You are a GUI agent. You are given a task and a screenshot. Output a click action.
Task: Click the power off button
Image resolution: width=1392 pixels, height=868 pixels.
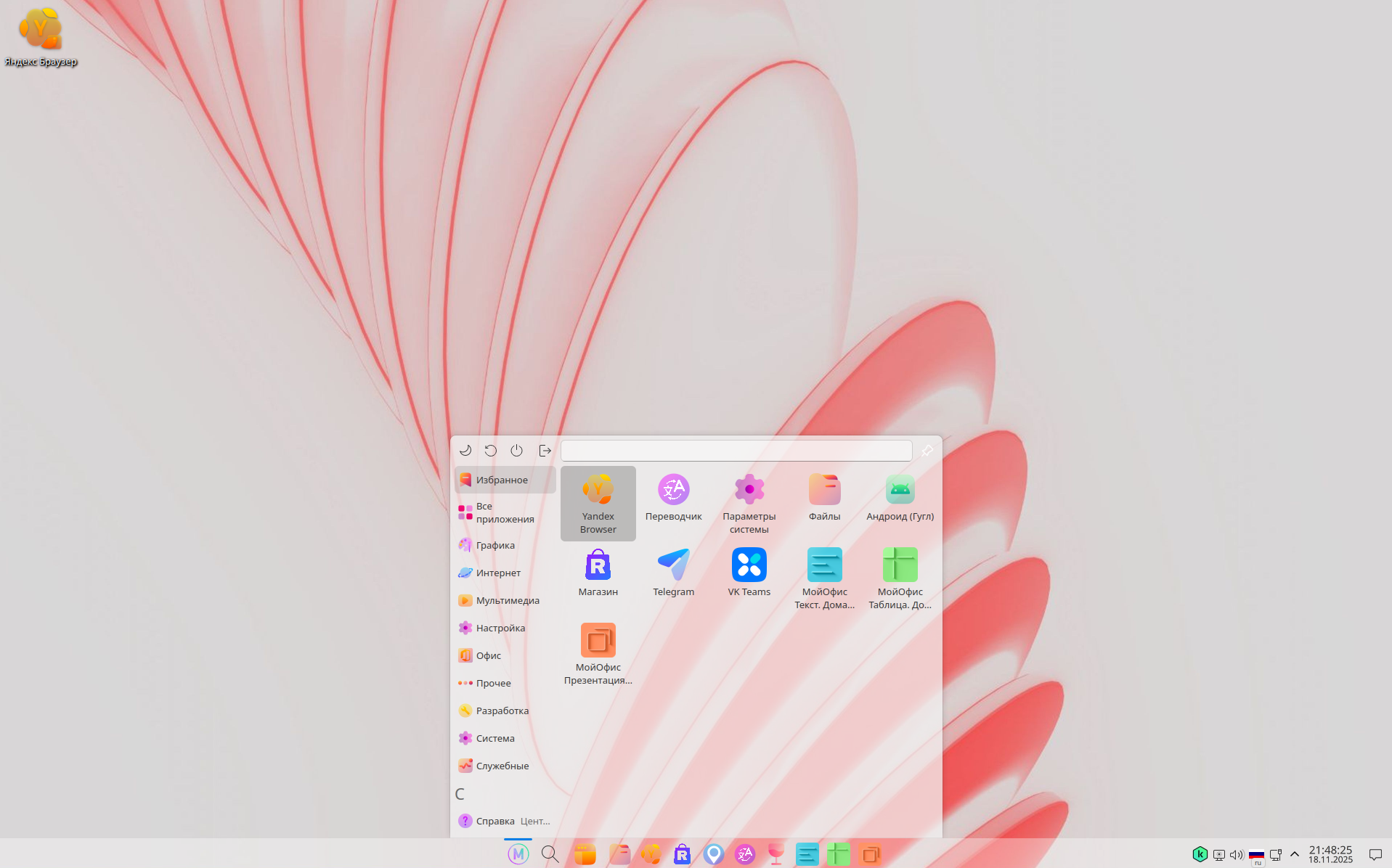[x=516, y=451]
